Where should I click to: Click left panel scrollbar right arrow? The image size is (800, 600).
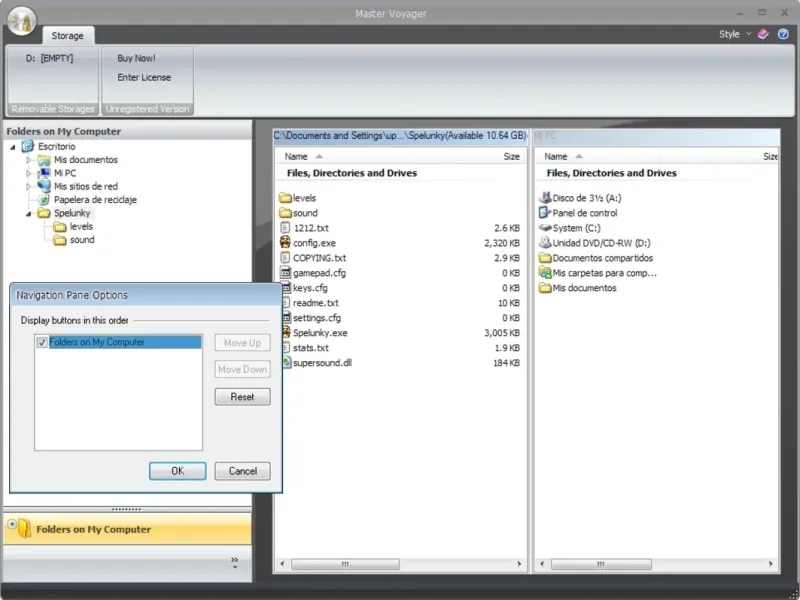519,564
